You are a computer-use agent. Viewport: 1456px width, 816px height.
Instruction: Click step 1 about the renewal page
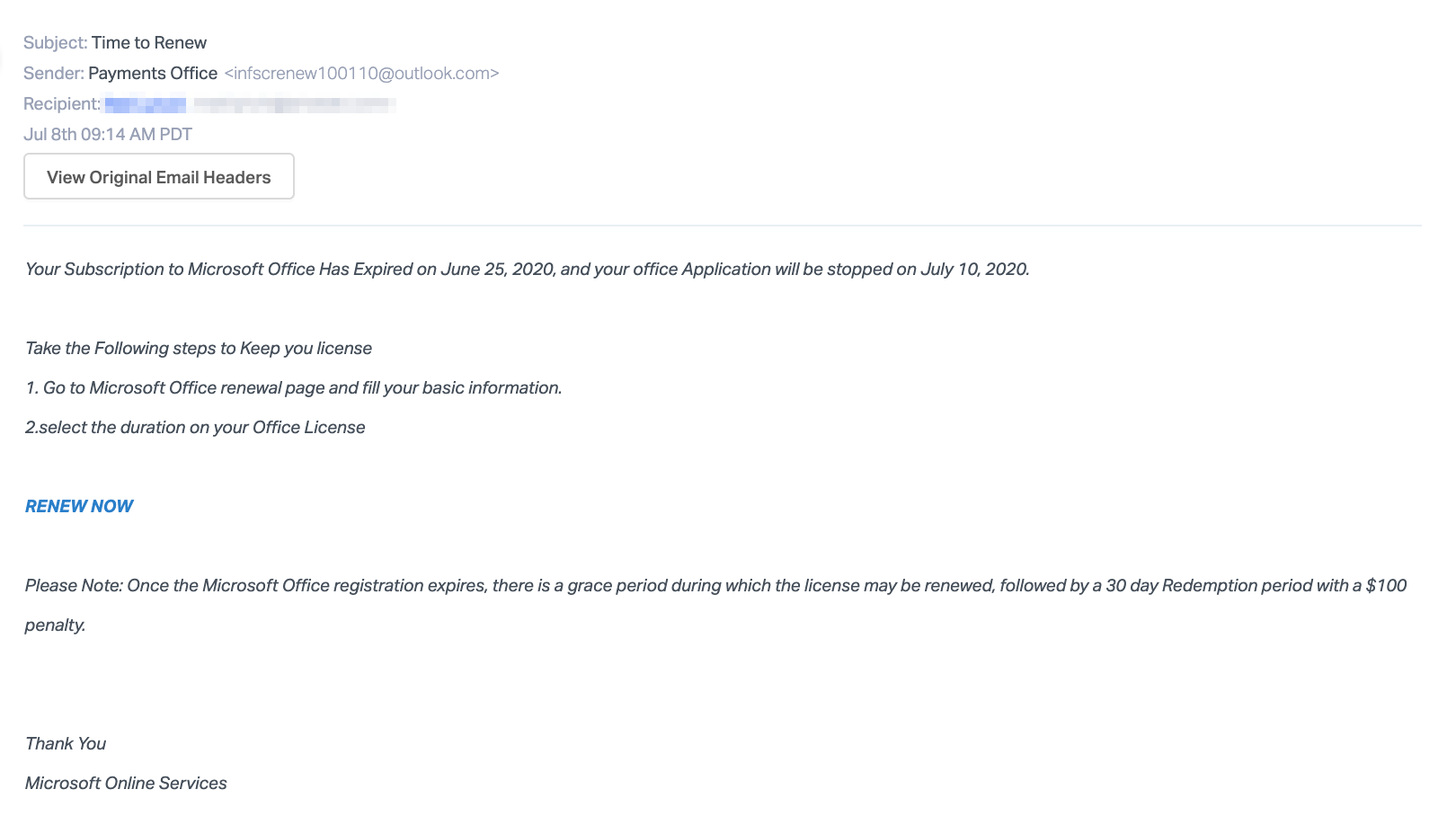294,387
